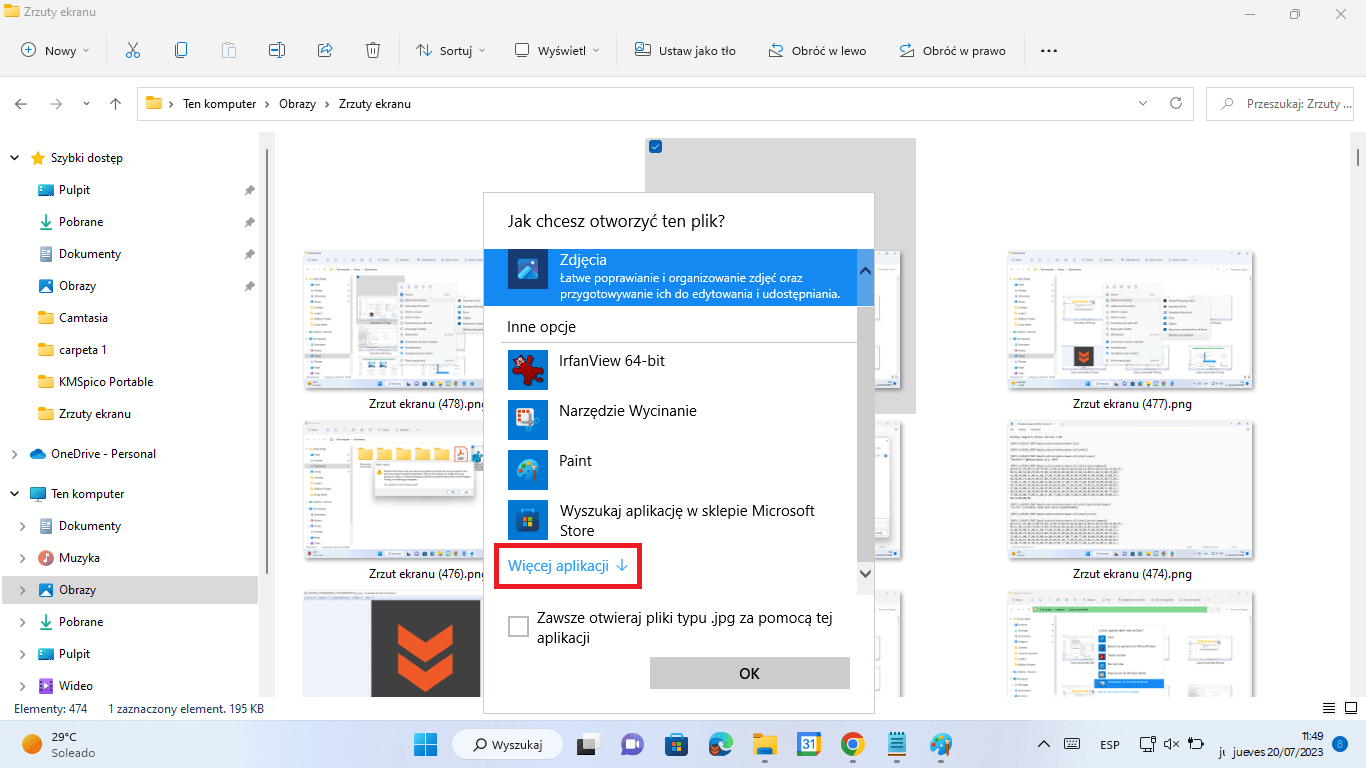Image resolution: width=1366 pixels, height=768 pixels.
Task: Switch to details view icon in status bar
Action: (x=1329, y=708)
